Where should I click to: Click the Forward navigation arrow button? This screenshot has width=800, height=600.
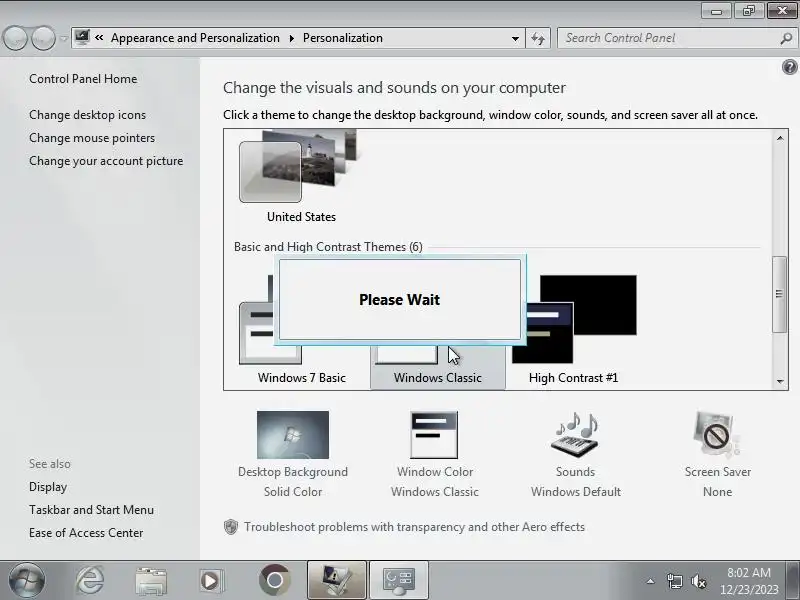[43, 38]
